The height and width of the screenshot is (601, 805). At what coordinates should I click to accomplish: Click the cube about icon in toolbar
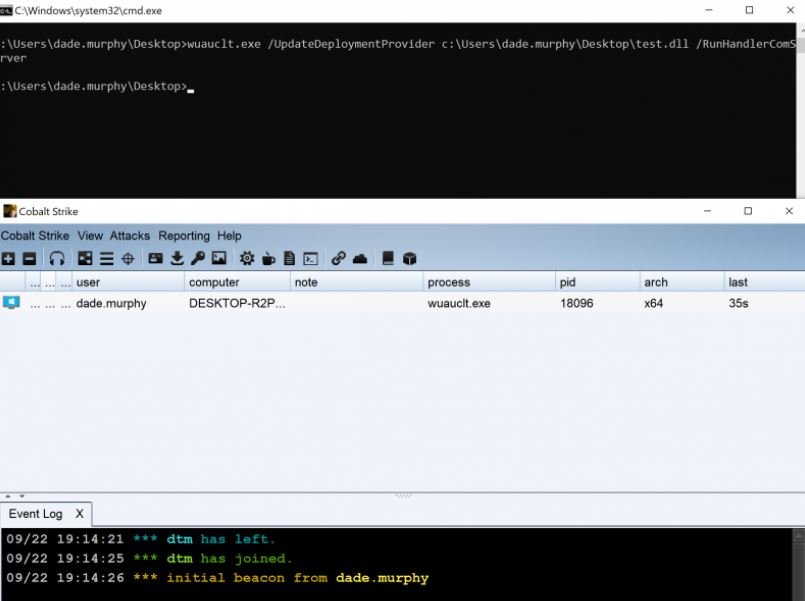point(410,259)
